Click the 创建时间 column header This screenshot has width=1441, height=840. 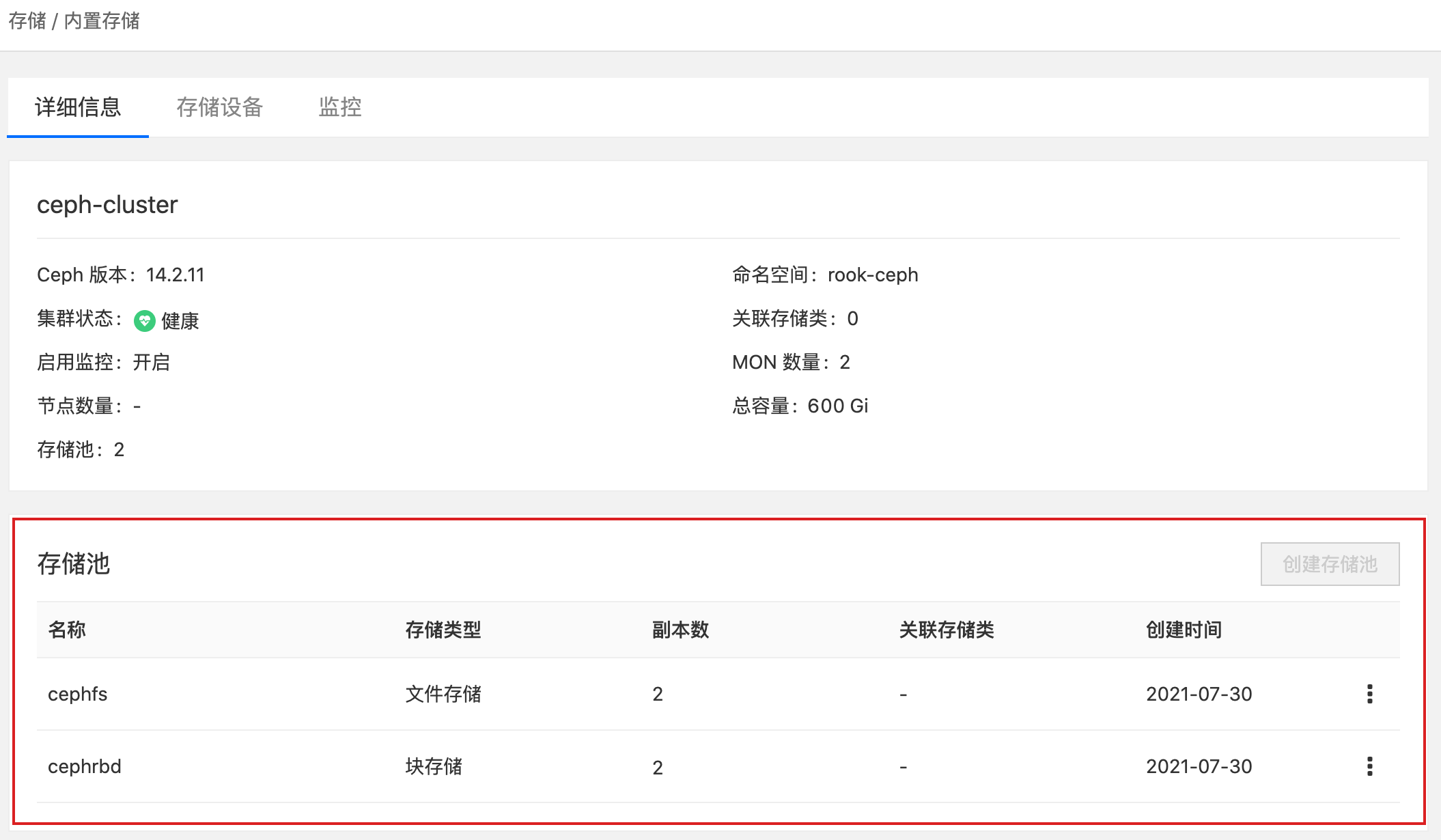point(1184,630)
